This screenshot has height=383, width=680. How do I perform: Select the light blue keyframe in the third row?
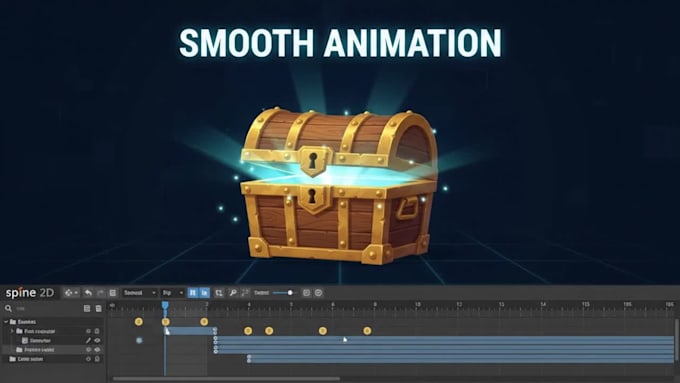tap(139, 340)
